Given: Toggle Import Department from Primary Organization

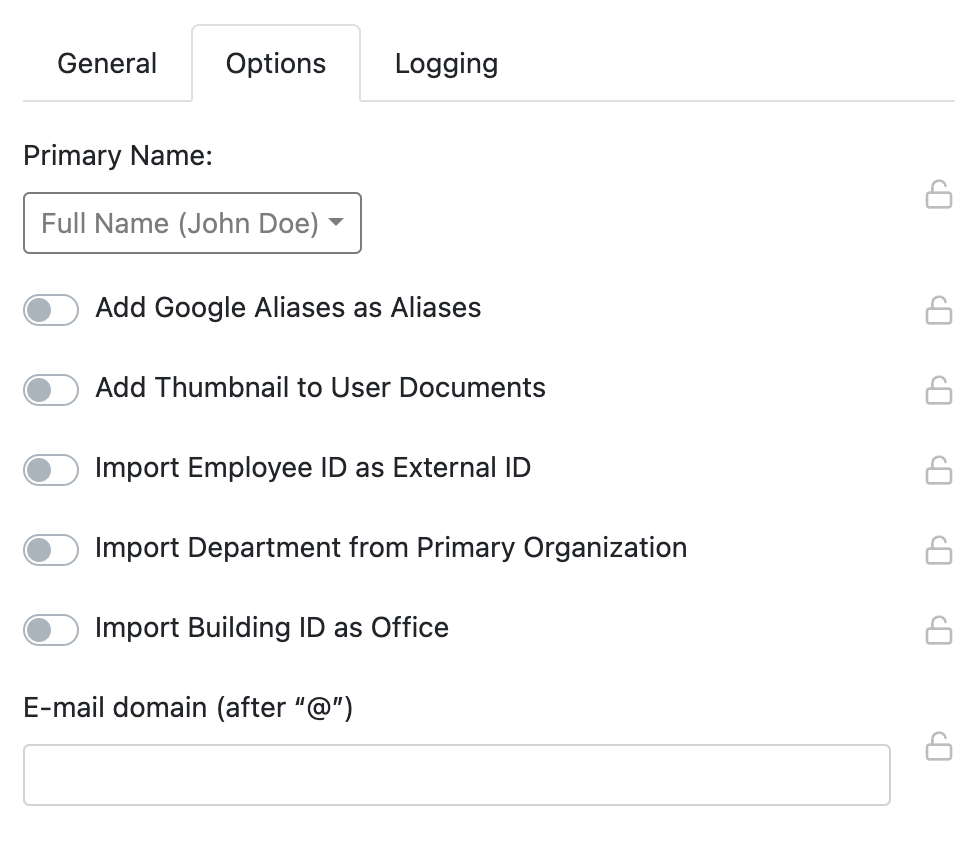Looking at the screenshot, I should [51, 550].
